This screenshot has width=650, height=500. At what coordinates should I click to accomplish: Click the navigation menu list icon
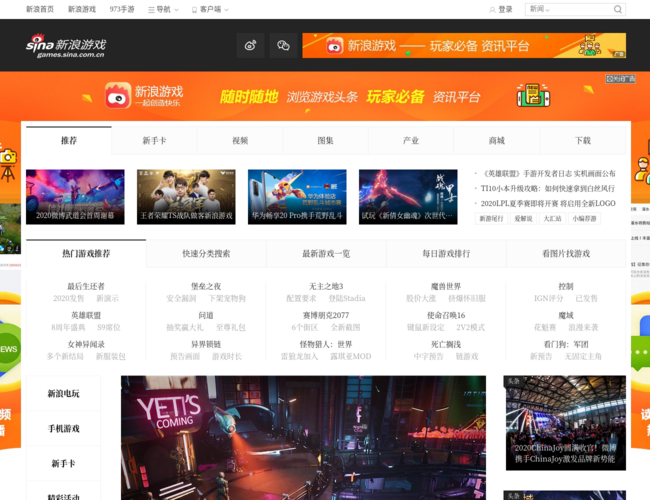(x=151, y=10)
